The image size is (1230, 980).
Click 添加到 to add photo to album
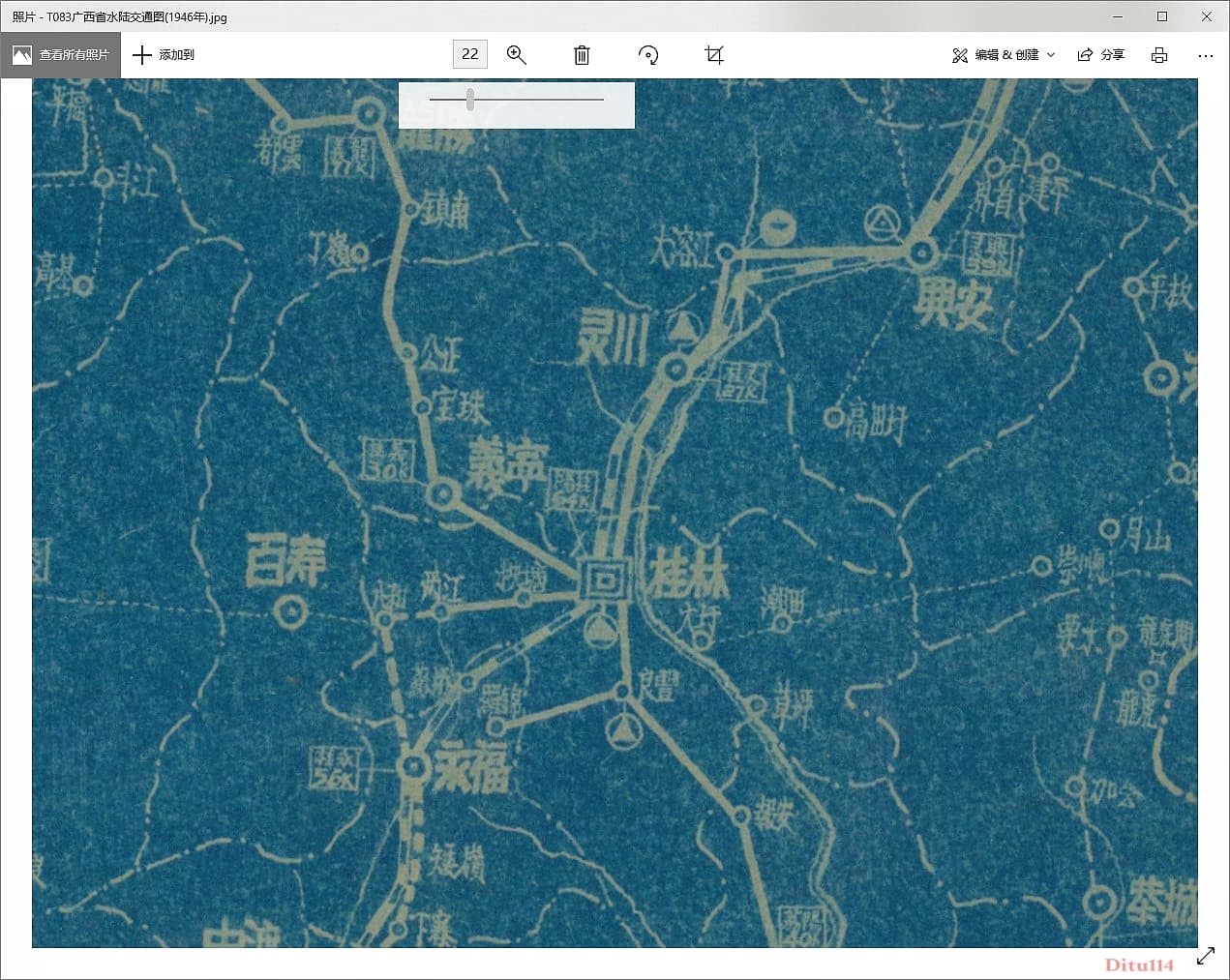point(174,55)
